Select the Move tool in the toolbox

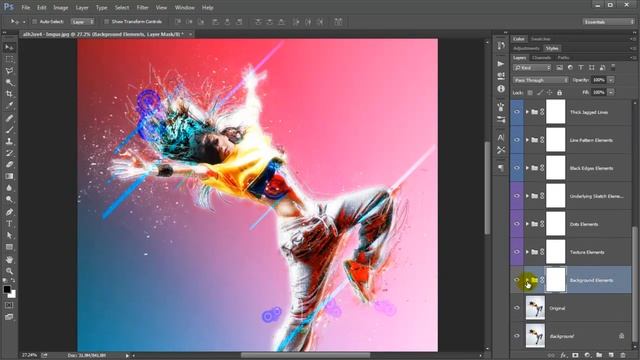[x=9, y=47]
